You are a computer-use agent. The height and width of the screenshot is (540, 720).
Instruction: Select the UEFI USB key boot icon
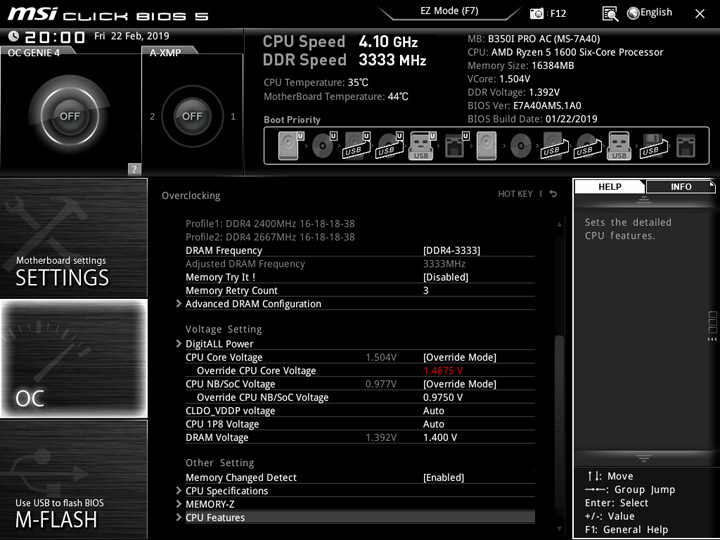pyautogui.click(x=422, y=146)
